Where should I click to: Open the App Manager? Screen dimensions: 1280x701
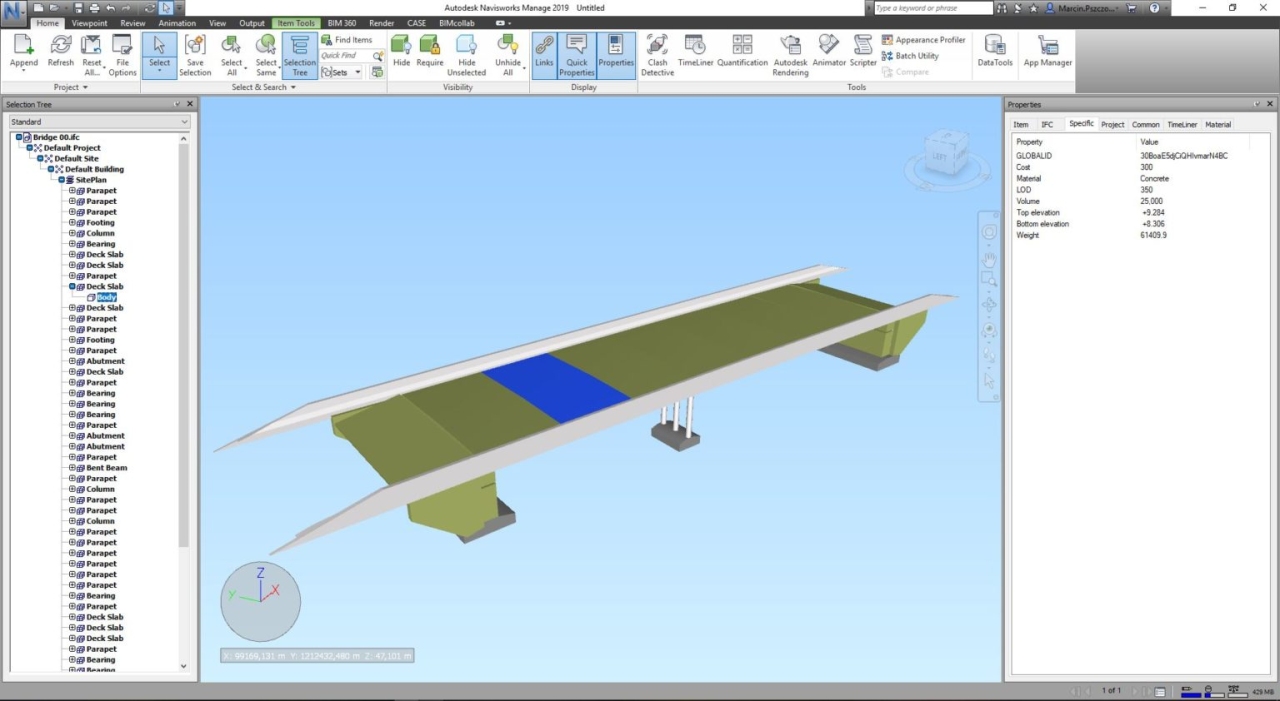[x=1047, y=55]
